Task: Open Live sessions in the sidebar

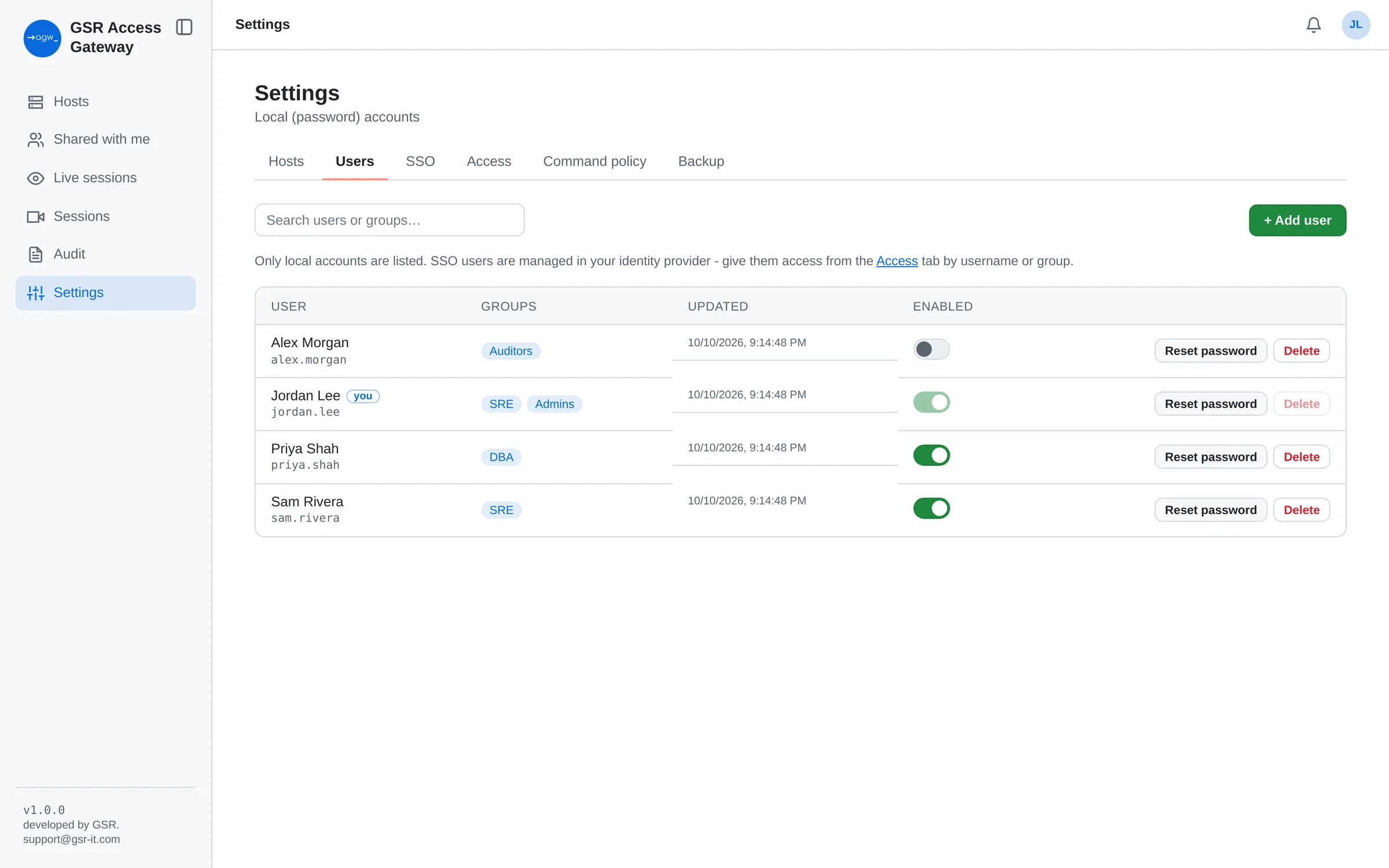Action: (x=105, y=178)
